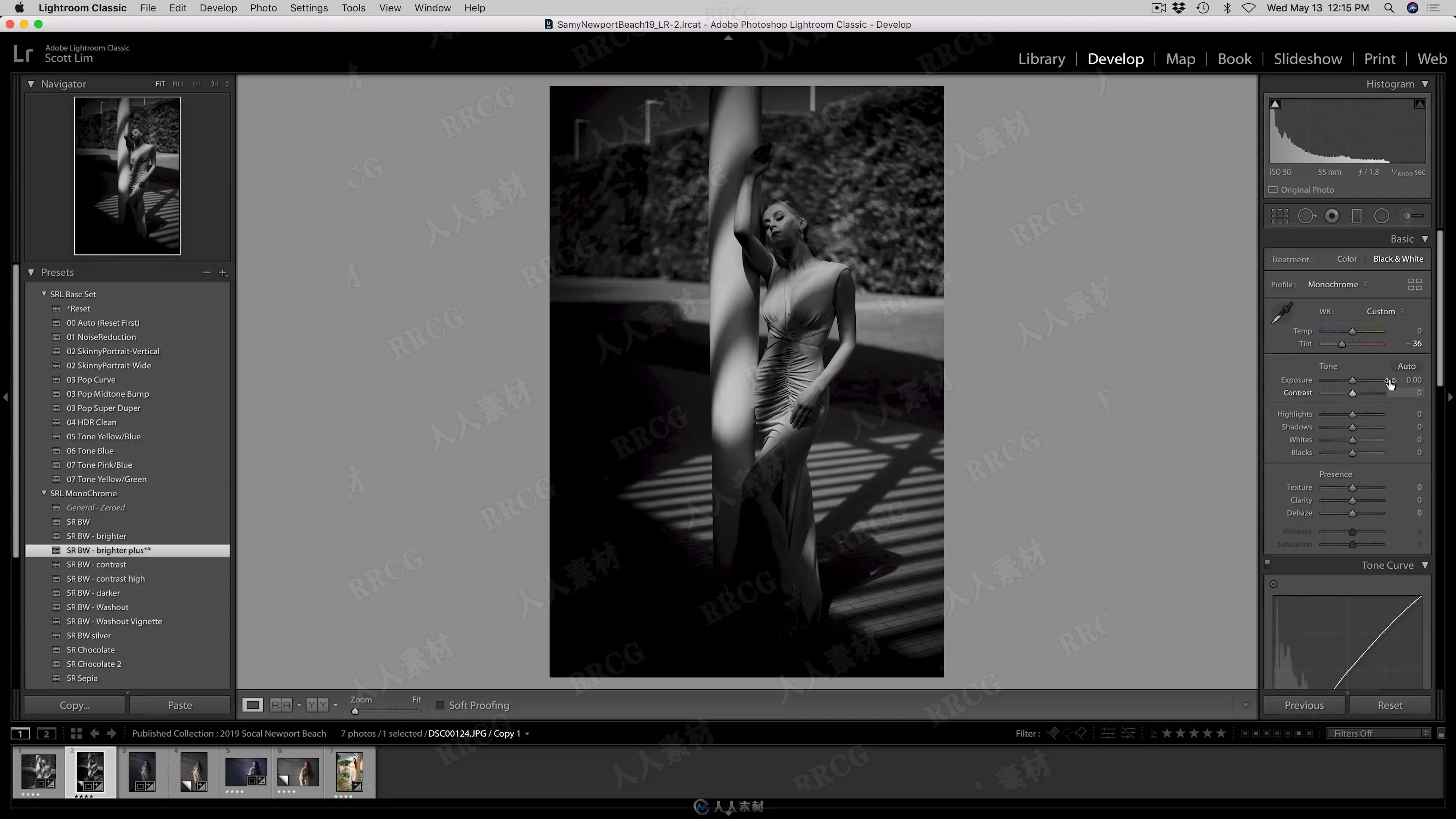Open Grid view from filmstrip bar
Screen dimensions: 1456x819
point(76,734)
